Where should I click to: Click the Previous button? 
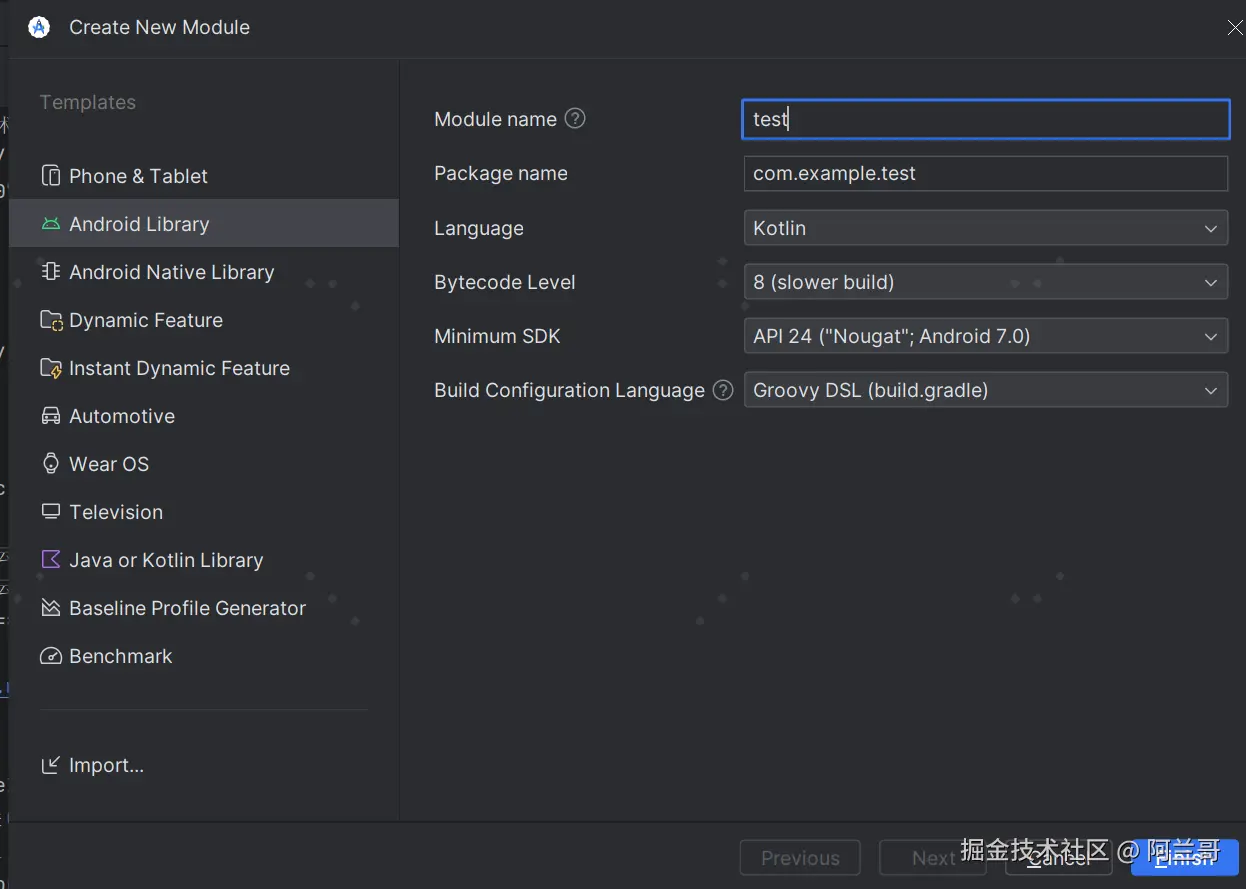tap(800, 858)
